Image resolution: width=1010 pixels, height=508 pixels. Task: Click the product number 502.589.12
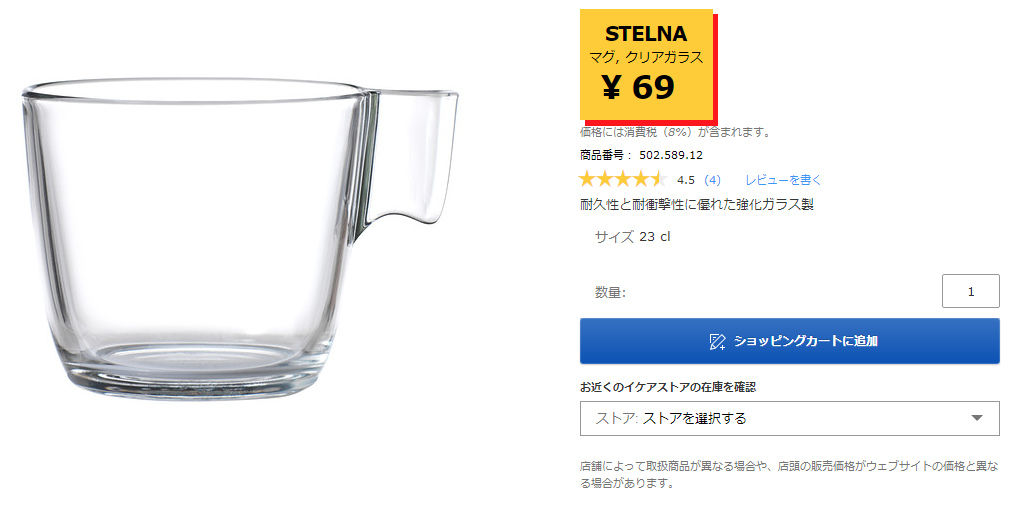click(x=671, y=155)
